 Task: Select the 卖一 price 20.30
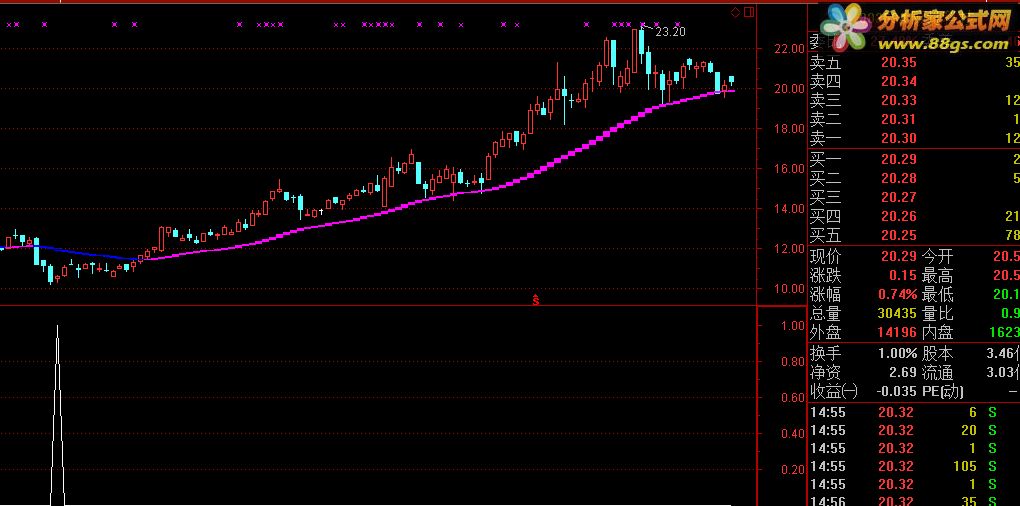pos(898,138)
